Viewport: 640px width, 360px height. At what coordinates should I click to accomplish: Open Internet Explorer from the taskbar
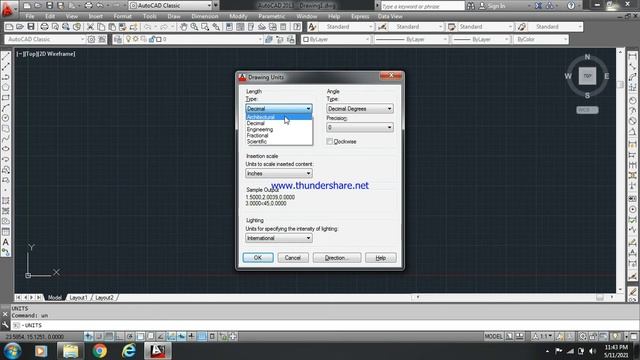129,351
